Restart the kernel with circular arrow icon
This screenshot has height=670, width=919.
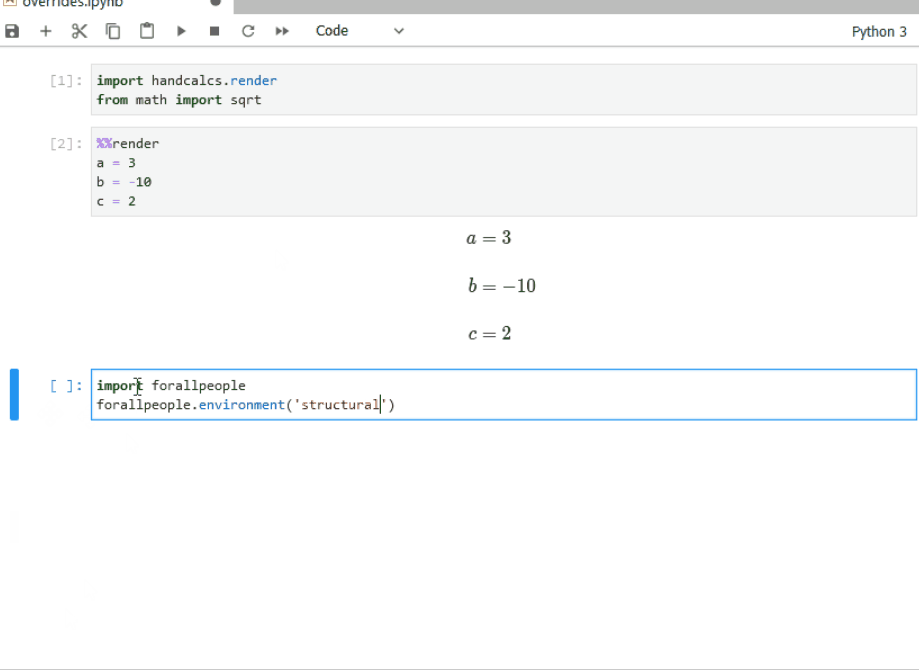point(248,31)
